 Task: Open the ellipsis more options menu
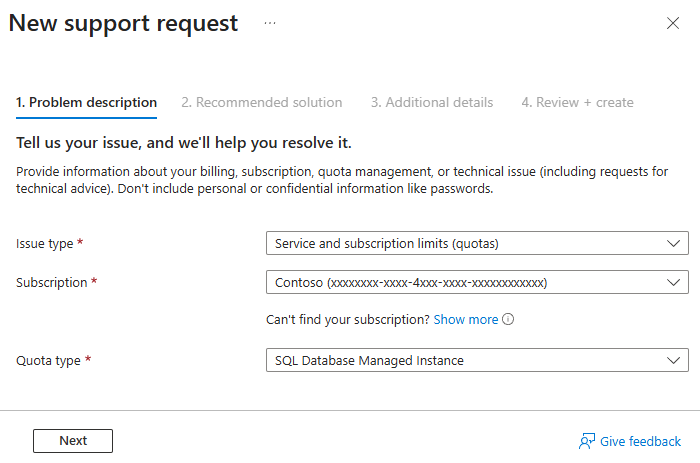pos(270,22)
